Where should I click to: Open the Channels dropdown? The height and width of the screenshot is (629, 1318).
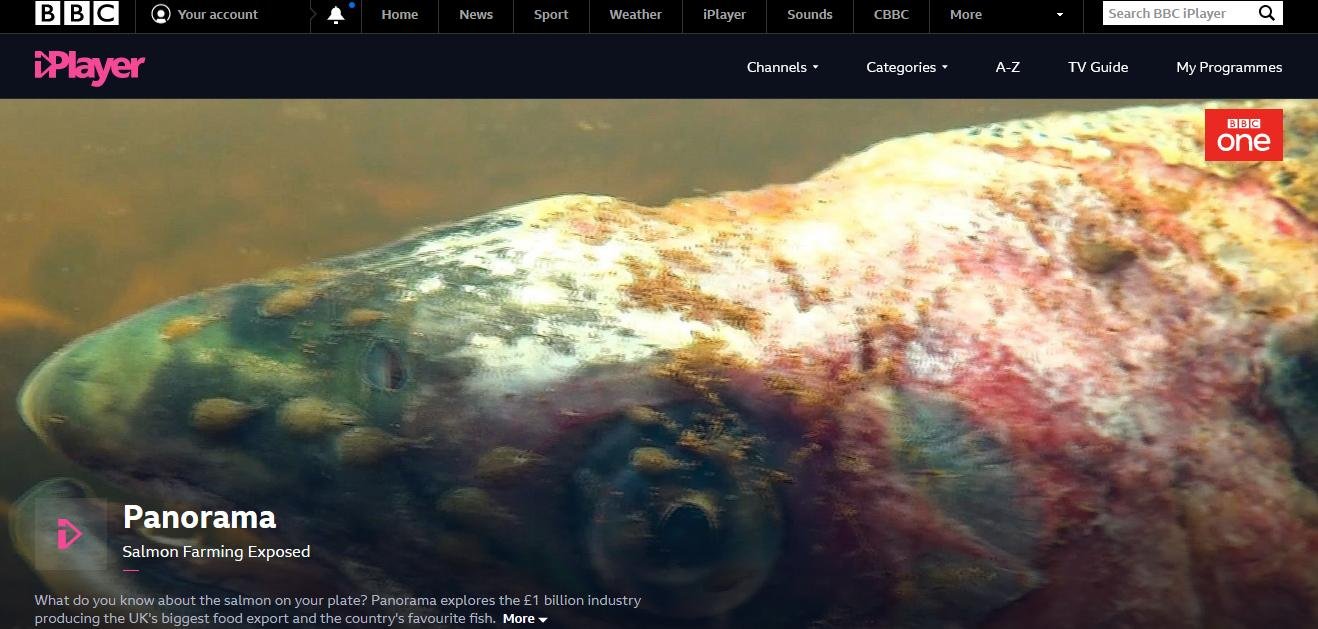[x=782, y=67]
